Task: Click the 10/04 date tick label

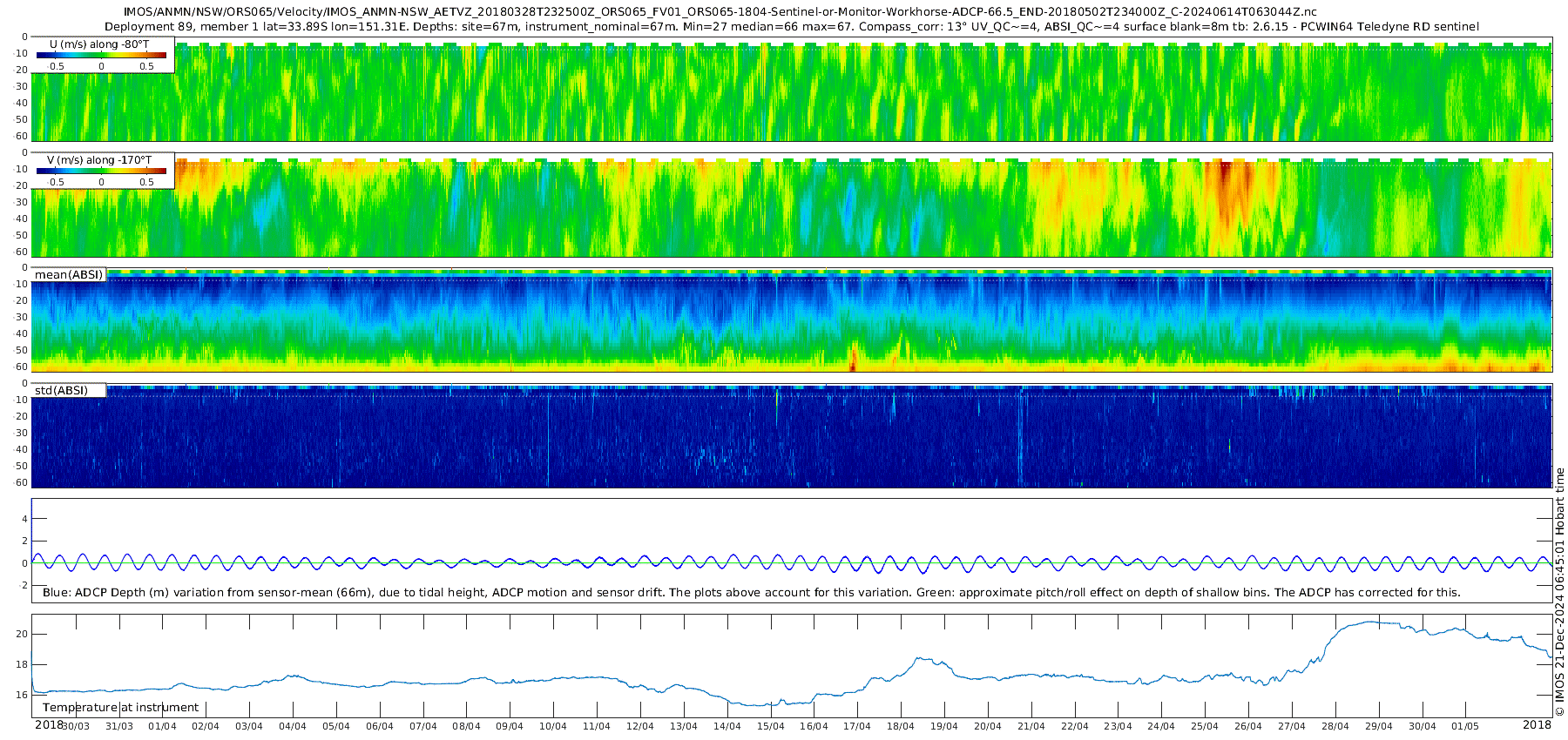Action: 553,726
